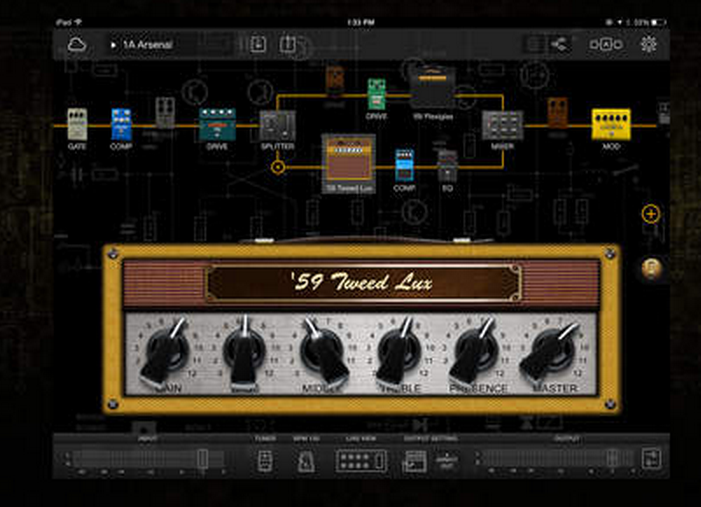Click the PRESENCE knob
This screenshot has height=507, width=701.
pyautogui.click(x=475, y=353)
